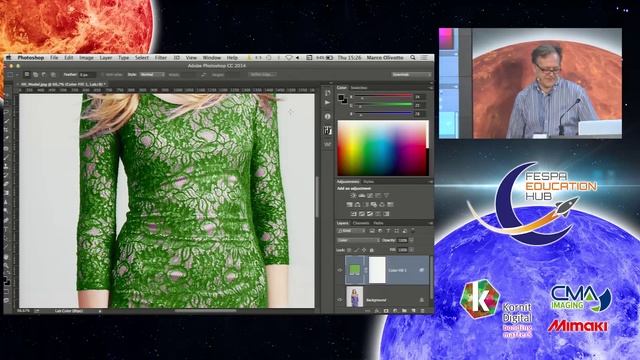Switch to the Swatches tab
This screenshot has height=360, width=640.
tap(359, 88)
